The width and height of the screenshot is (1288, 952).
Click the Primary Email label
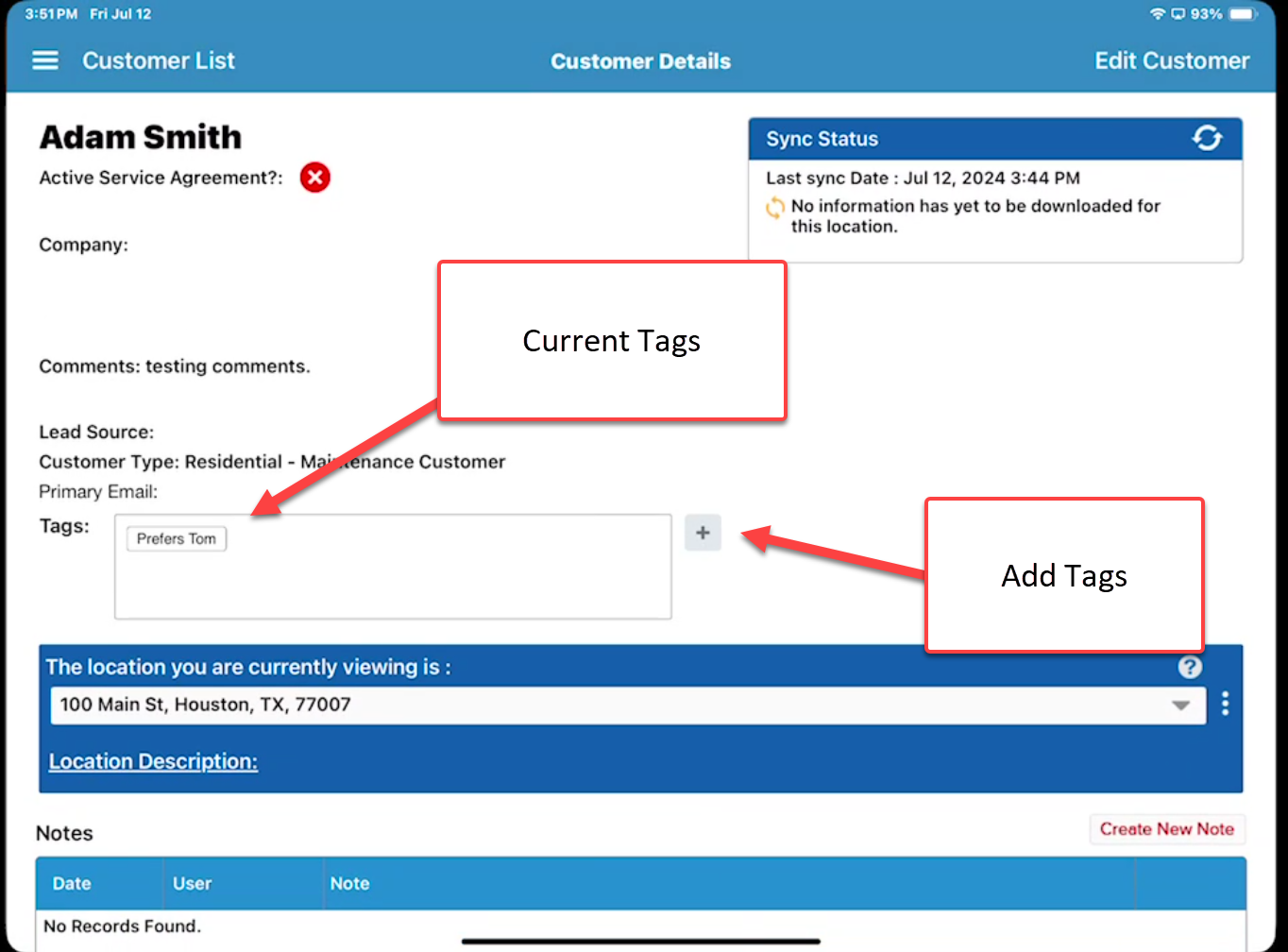pos(98,492)
